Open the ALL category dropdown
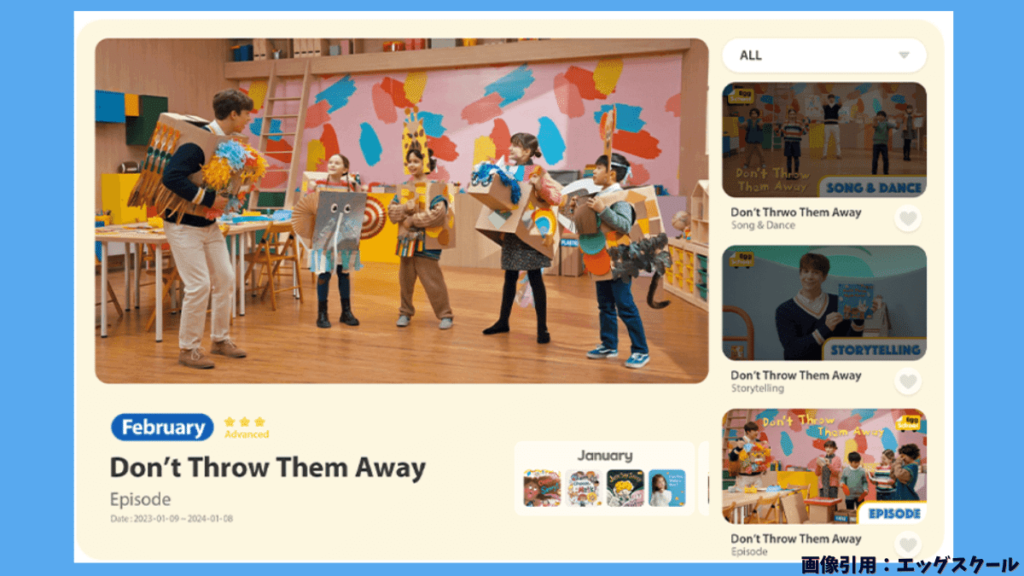The height and width of the screenshot is (576, 1024). [824, 56]
